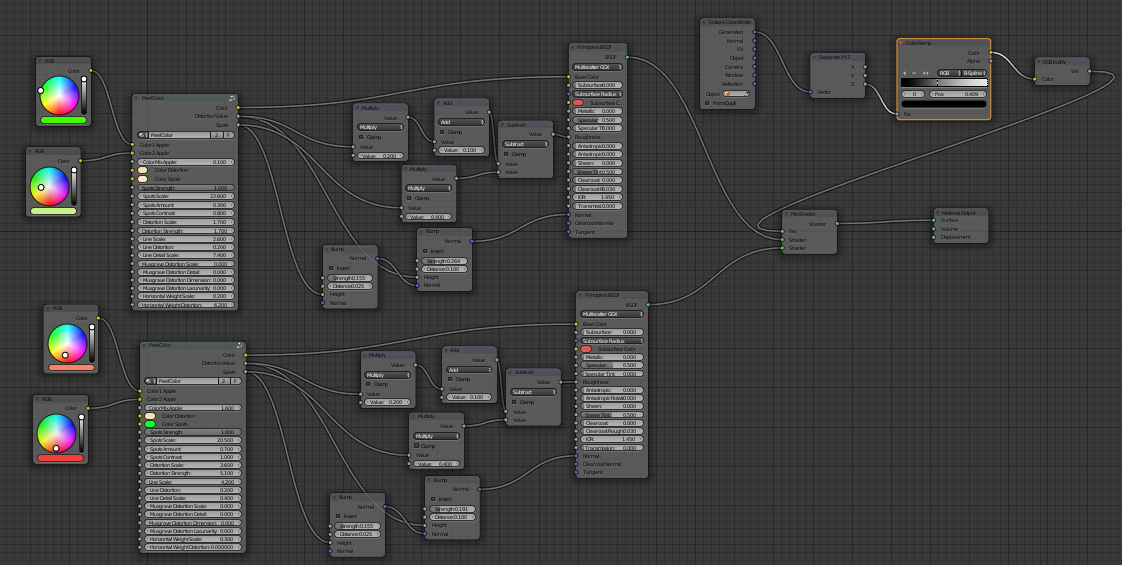Select the ColorRamp node title header
The height and width of the screenshot is (565, 1122).
tap(944, 43)
